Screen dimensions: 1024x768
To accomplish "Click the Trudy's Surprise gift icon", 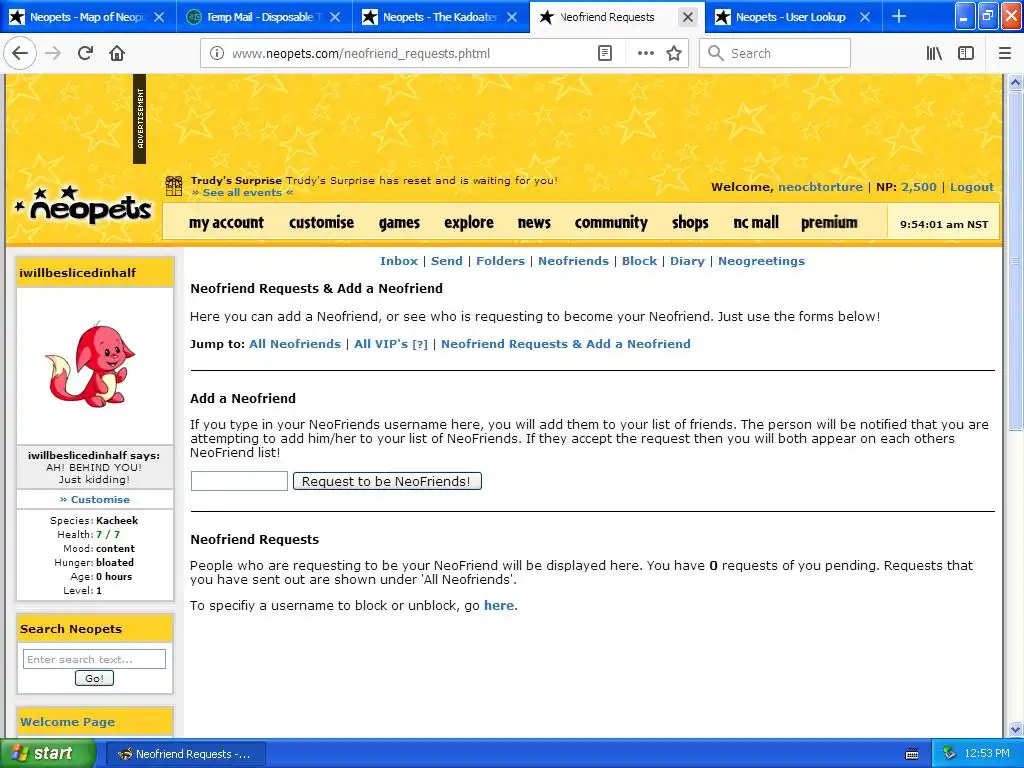I will 174,186.
